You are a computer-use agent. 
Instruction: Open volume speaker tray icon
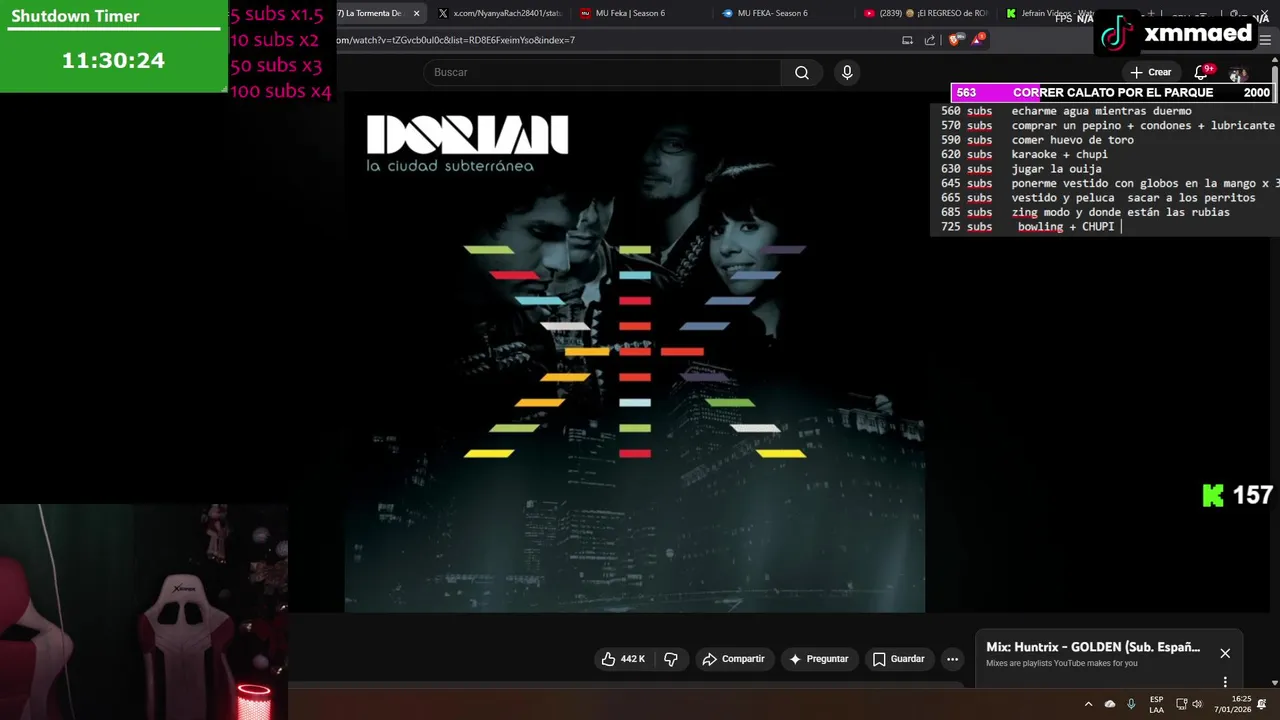[1197, 704]
